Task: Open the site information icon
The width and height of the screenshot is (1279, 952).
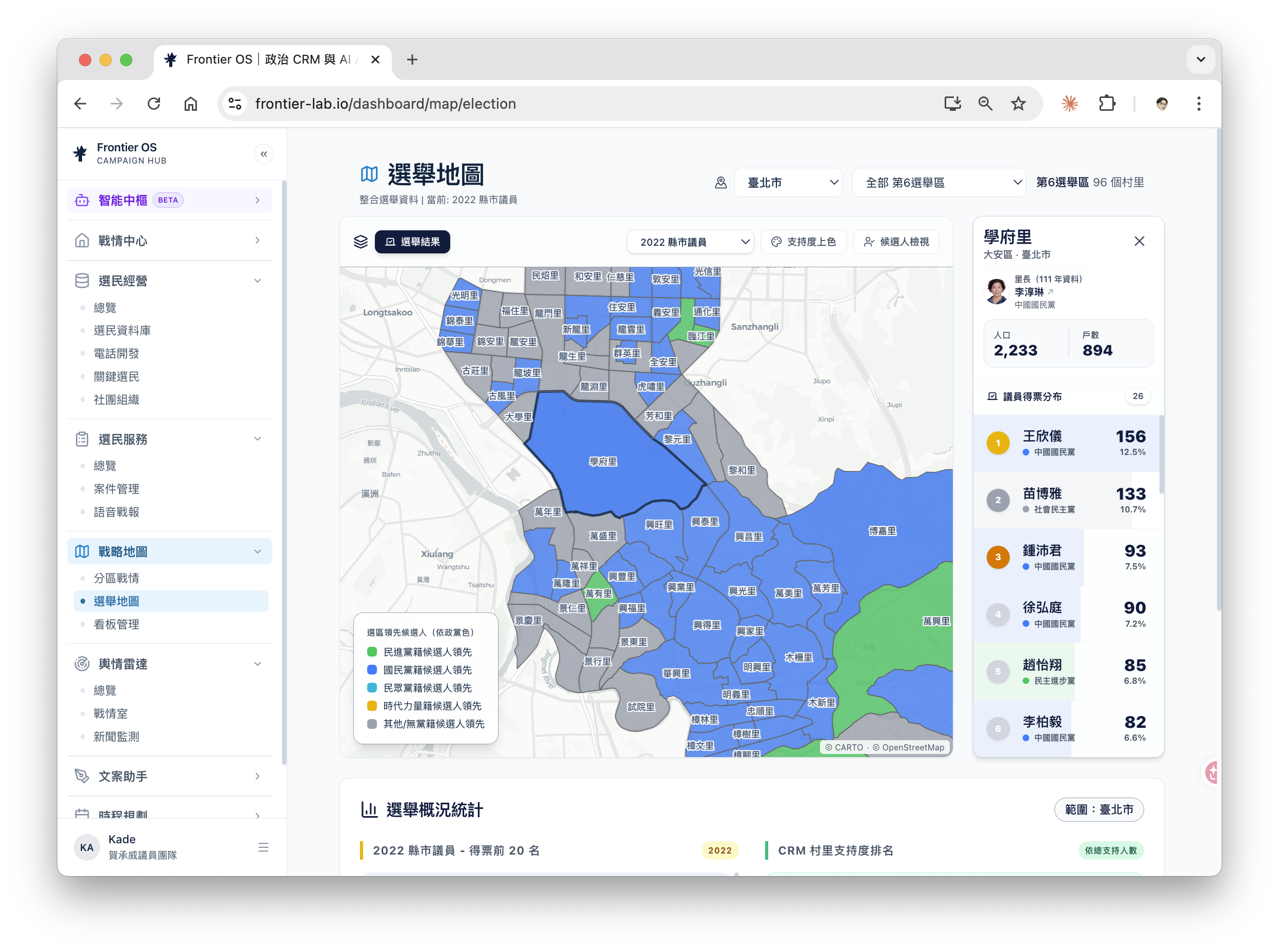Action: pyautogui.click(x=235, y=104)
